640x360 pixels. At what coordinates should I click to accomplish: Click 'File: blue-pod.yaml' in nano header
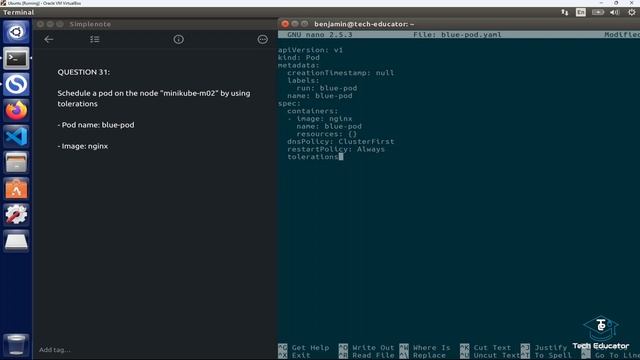point(458,35)
